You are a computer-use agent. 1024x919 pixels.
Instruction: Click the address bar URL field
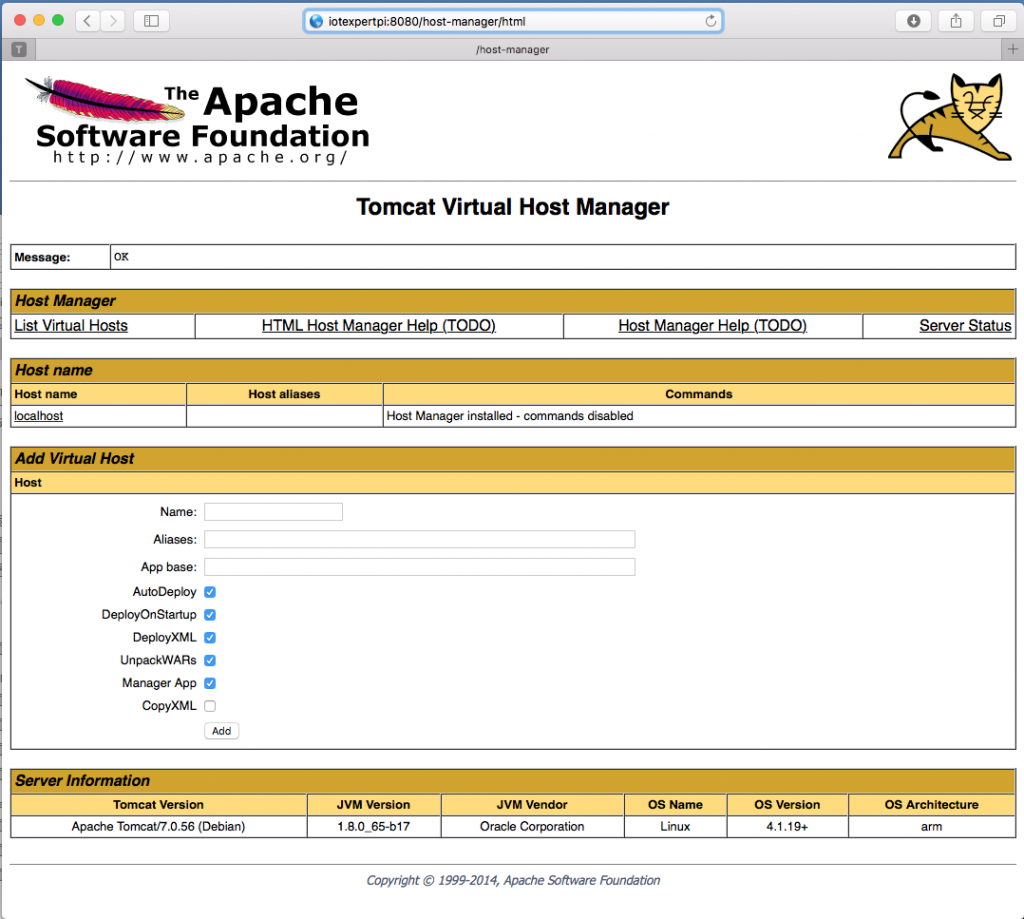point(513,21)
